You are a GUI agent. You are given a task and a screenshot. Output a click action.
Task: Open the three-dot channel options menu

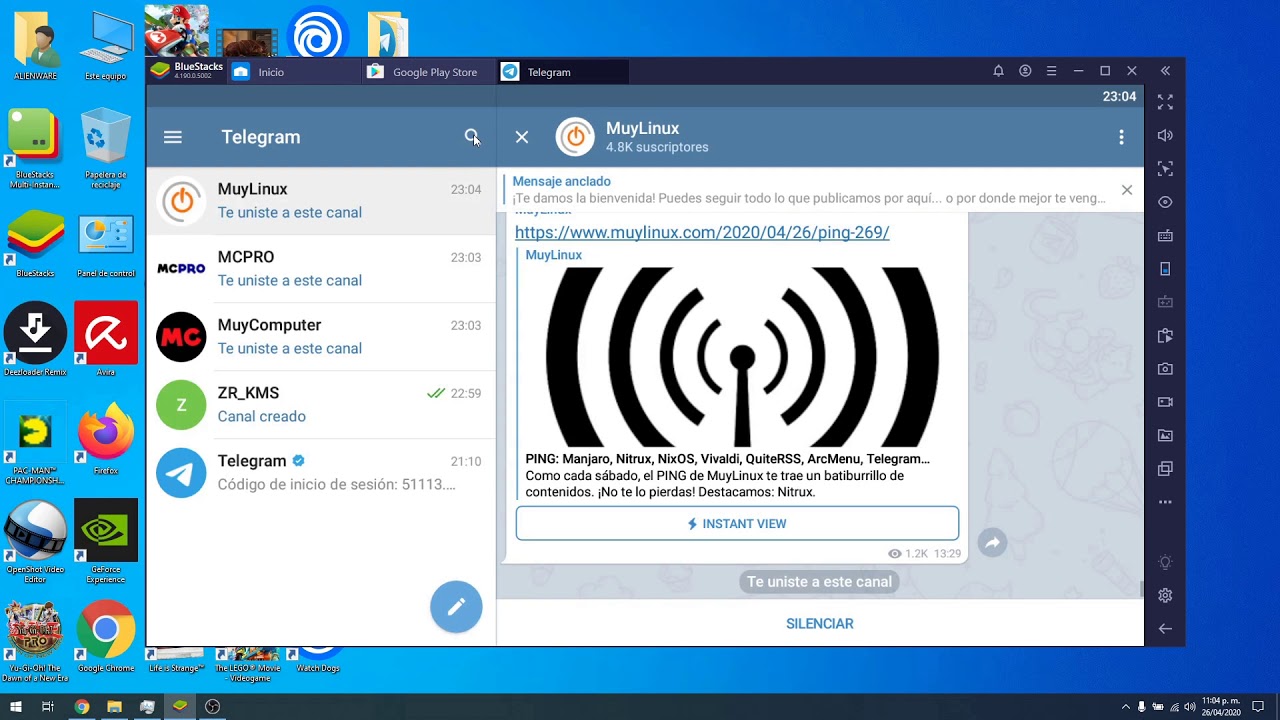[1121, 137]
